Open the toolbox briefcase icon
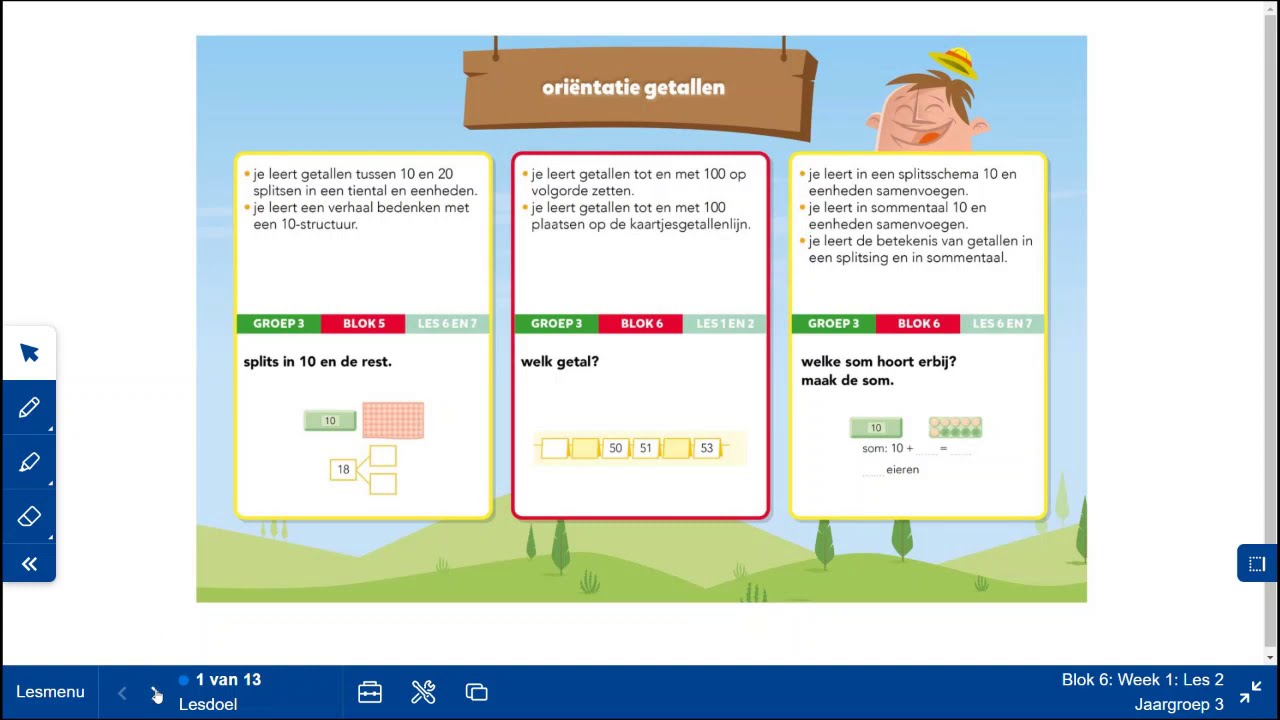 tap(370, 692)
